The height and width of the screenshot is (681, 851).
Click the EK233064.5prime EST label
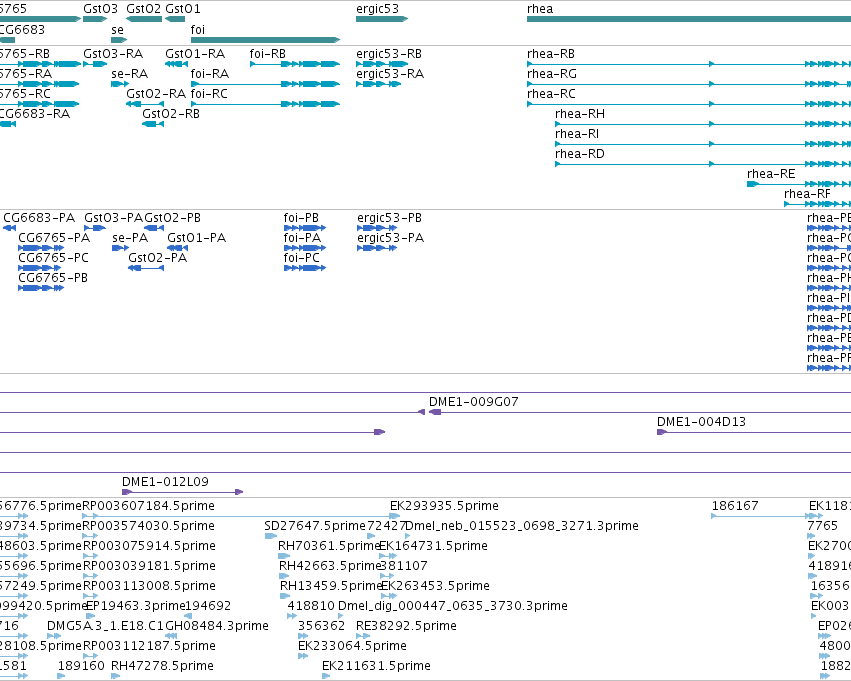tap(352, 646)
